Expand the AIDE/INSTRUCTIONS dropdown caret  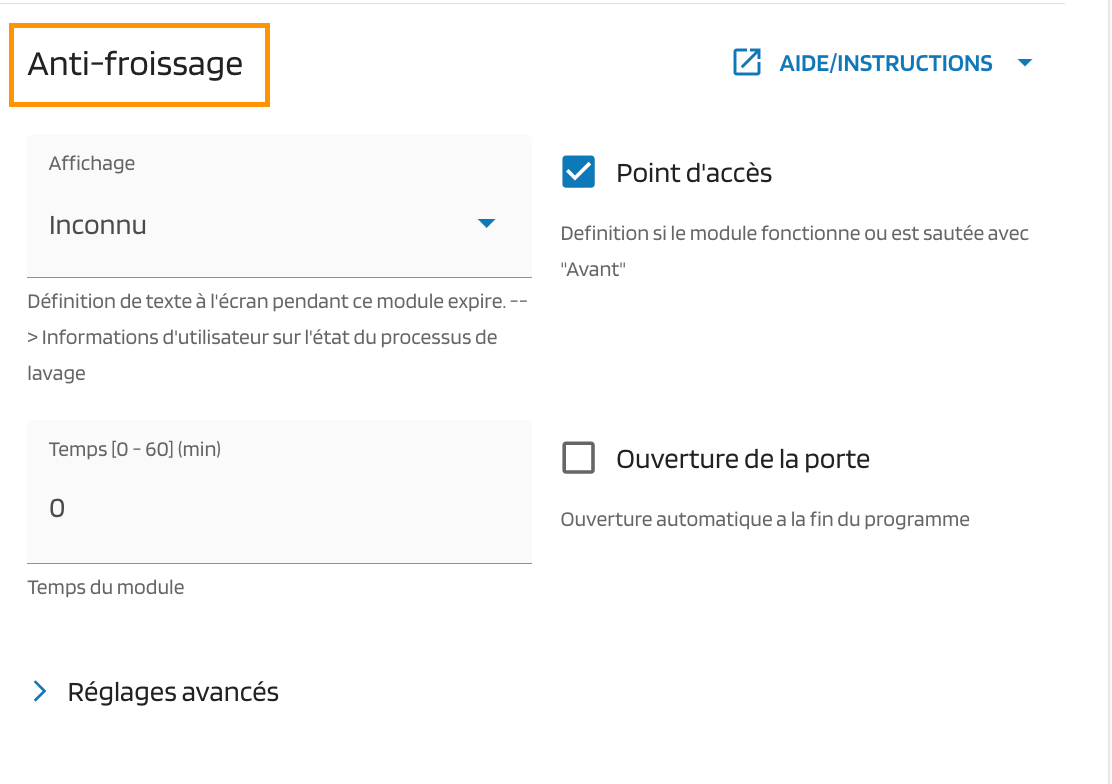1024,63
